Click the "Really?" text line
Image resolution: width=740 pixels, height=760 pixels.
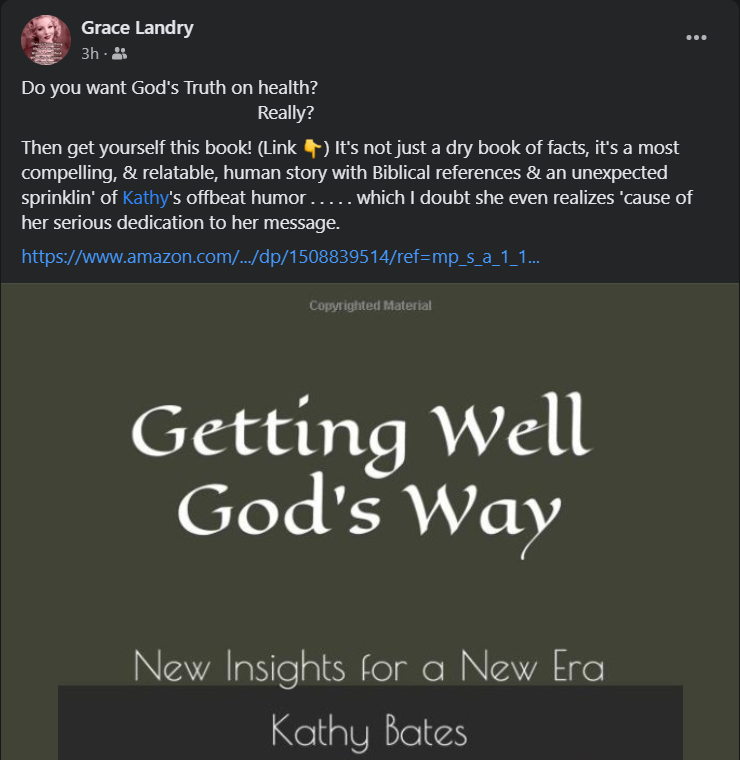tap(286, 113)
